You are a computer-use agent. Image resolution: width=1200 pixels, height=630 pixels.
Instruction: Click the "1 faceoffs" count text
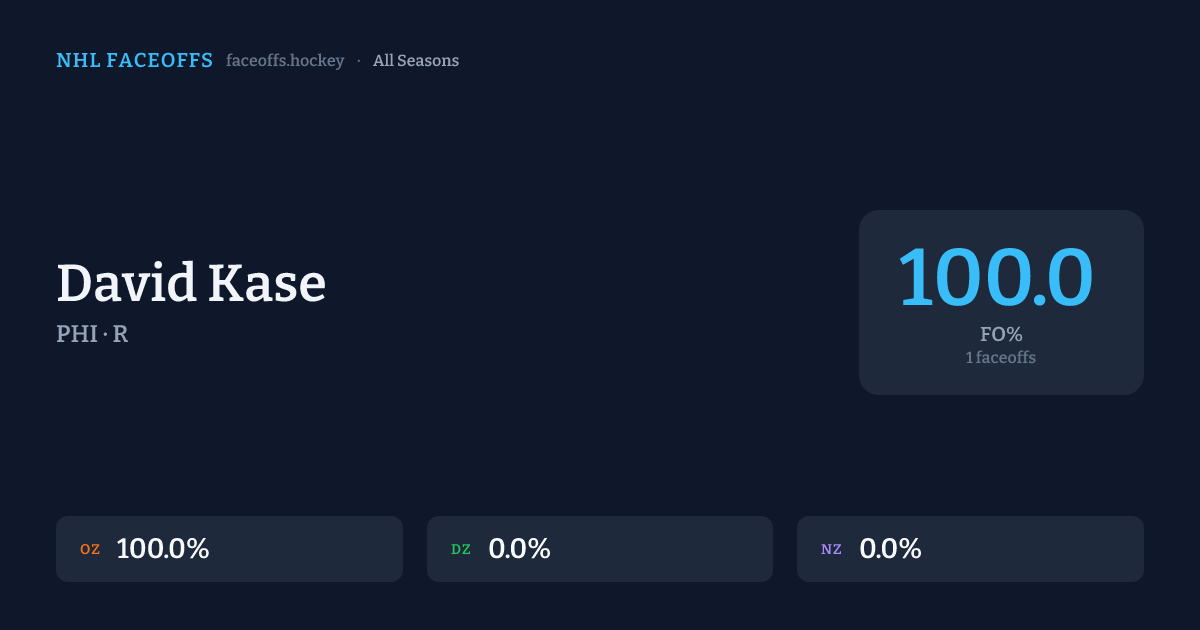click(1001, 357)
